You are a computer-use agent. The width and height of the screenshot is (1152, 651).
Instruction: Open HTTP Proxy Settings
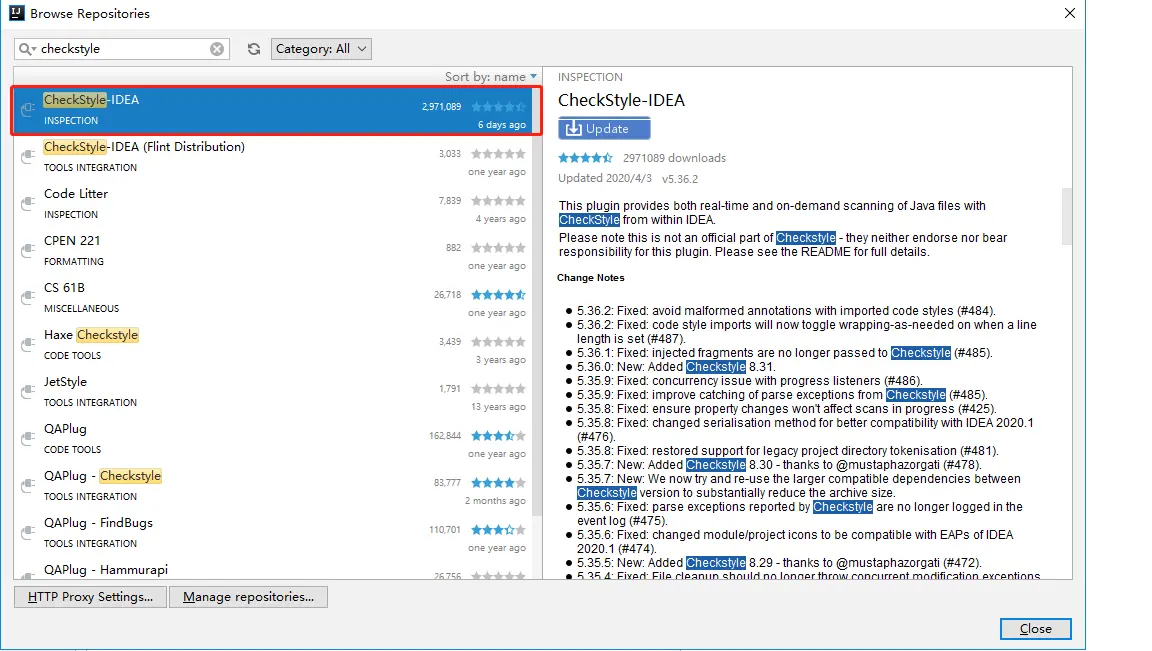[x=90, y=597]
